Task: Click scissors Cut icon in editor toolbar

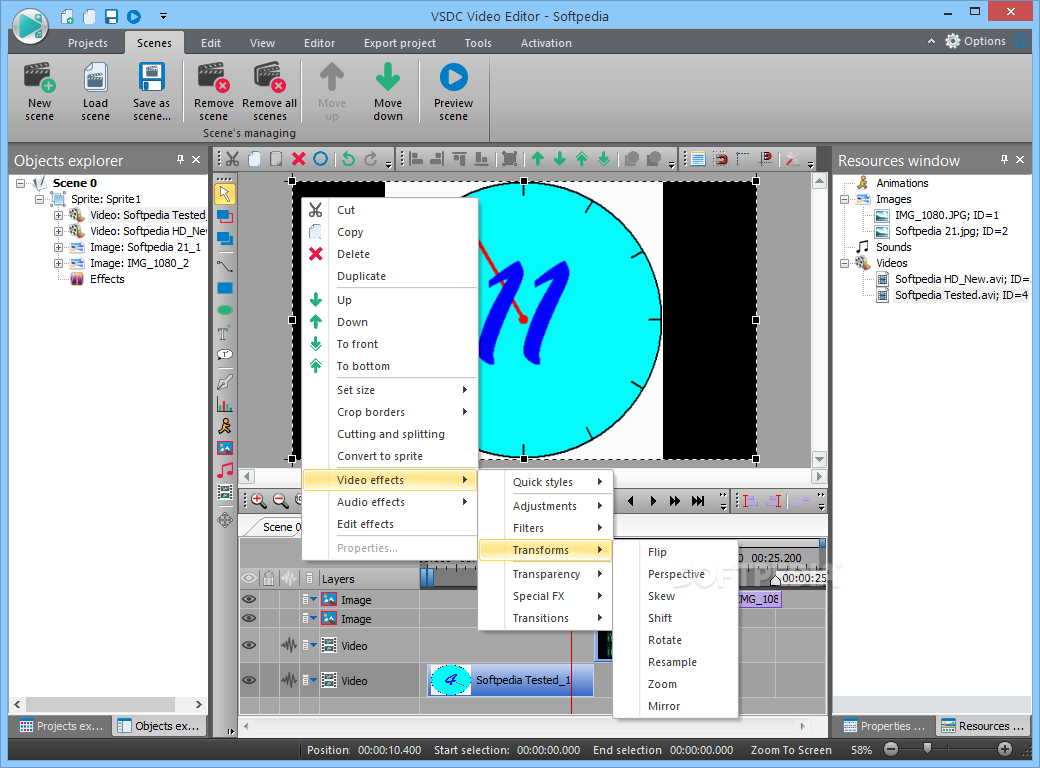Action: pyautogui.click(x=232, y=159)
